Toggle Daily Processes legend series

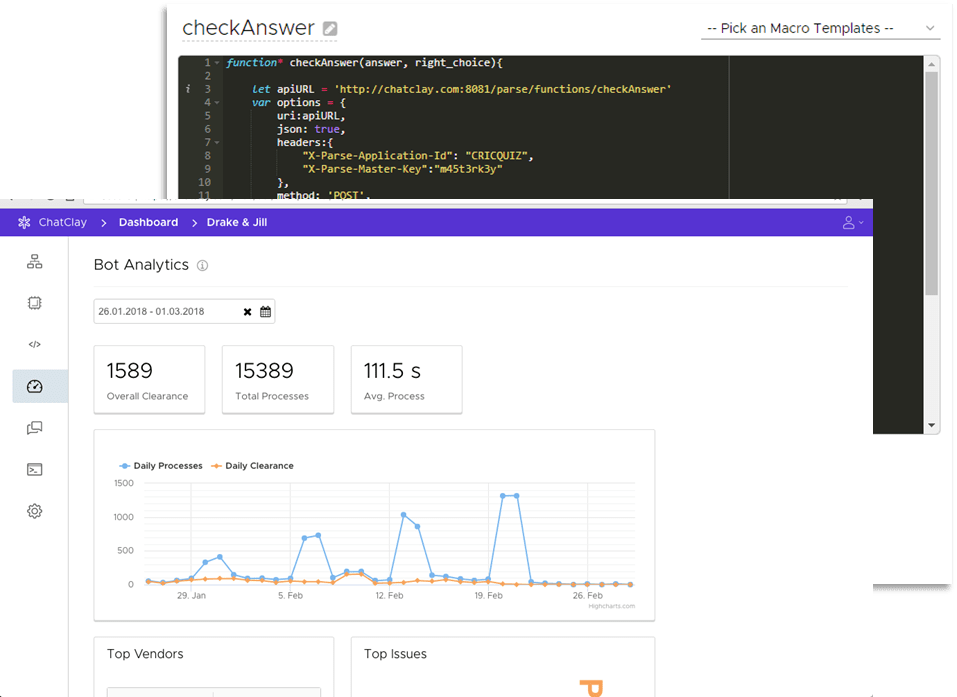[x=161, y=466]
